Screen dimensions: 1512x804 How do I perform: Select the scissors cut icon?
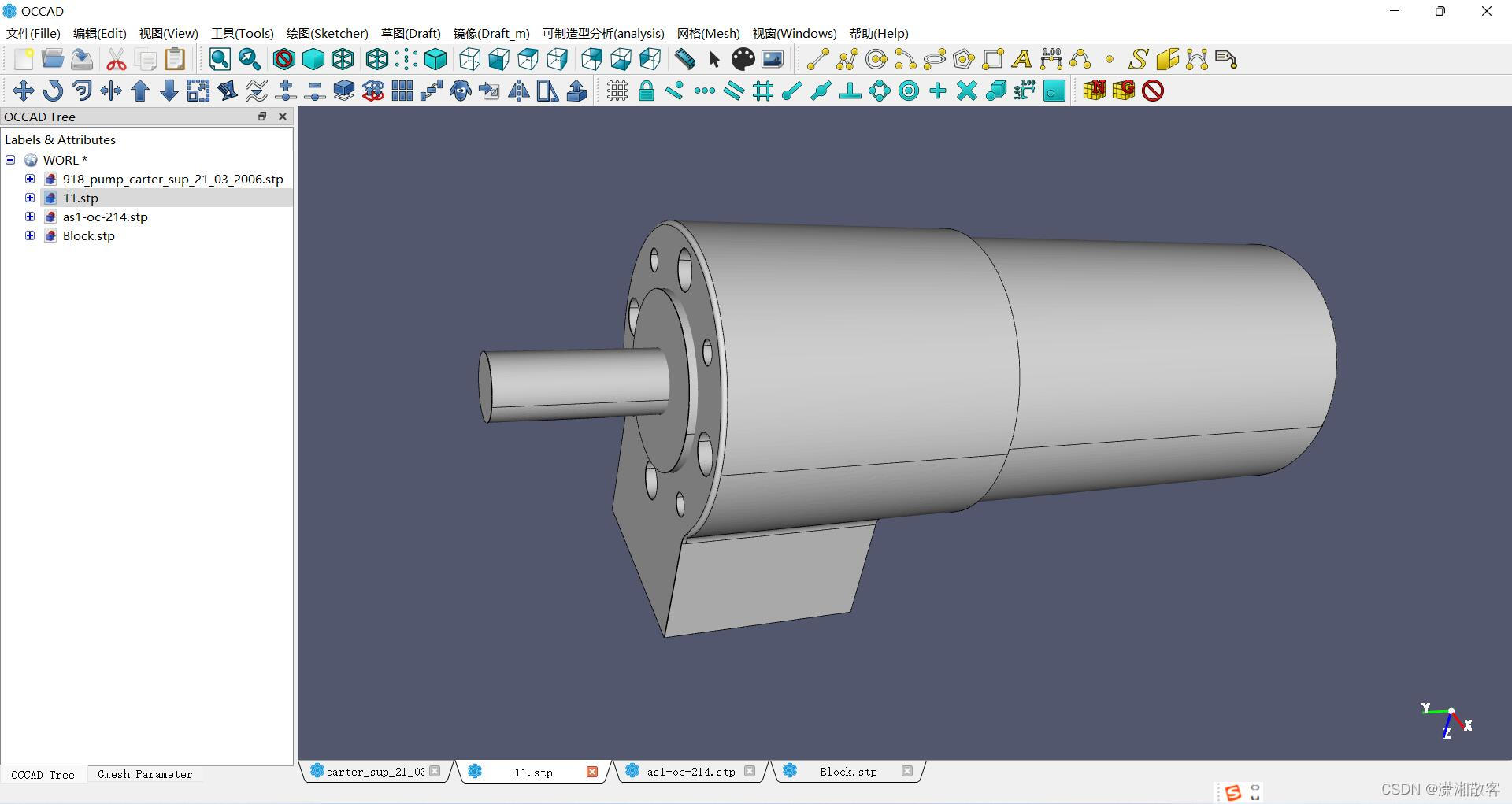click(117, 59)
